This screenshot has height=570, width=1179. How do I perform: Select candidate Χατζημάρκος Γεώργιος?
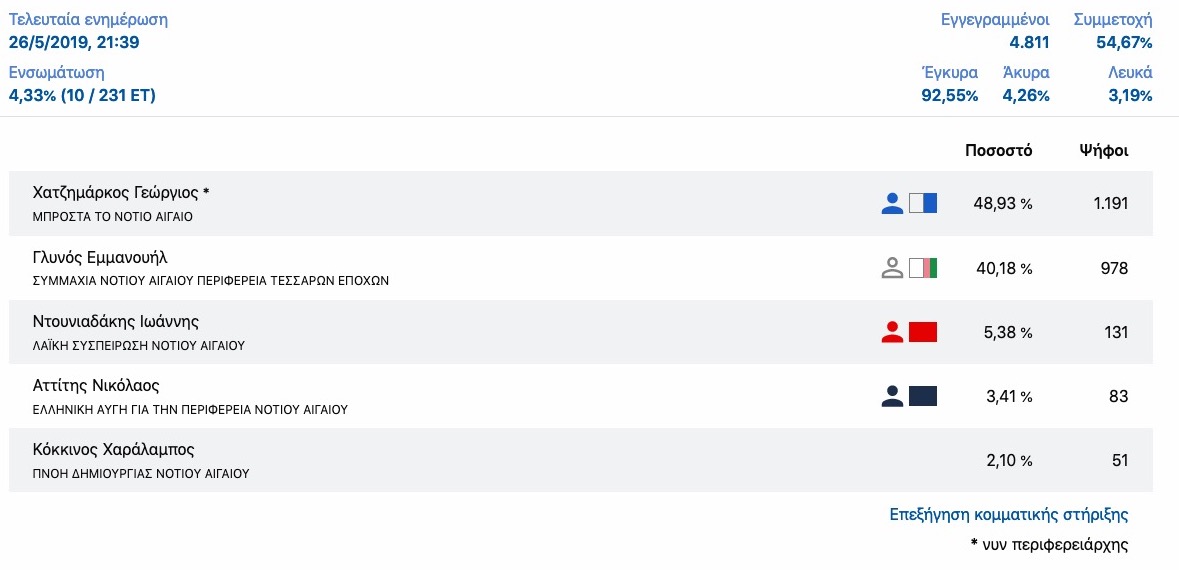coord(121,193)
